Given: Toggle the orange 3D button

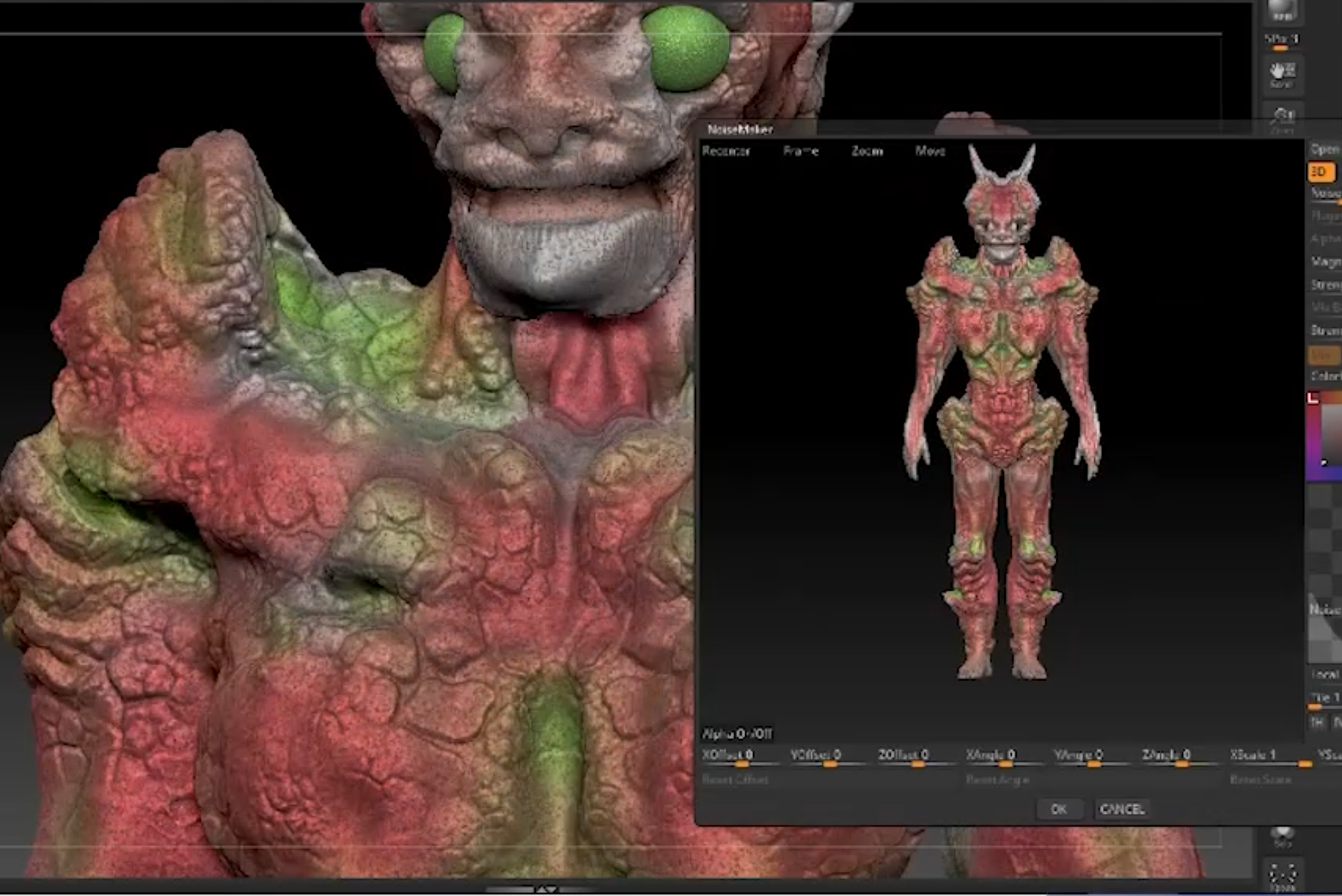Looking at the screenshot, I should click(1321, 172).
